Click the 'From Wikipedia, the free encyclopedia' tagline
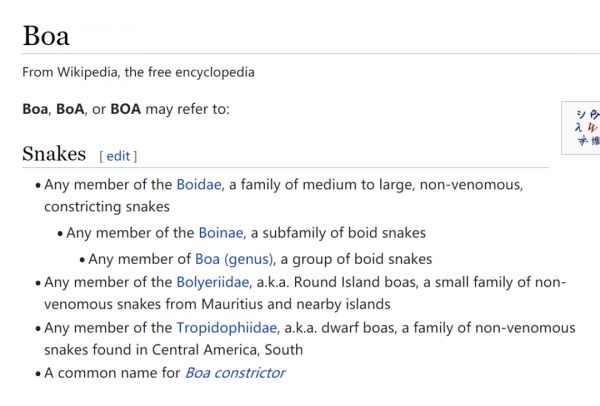 pos(138,72)
